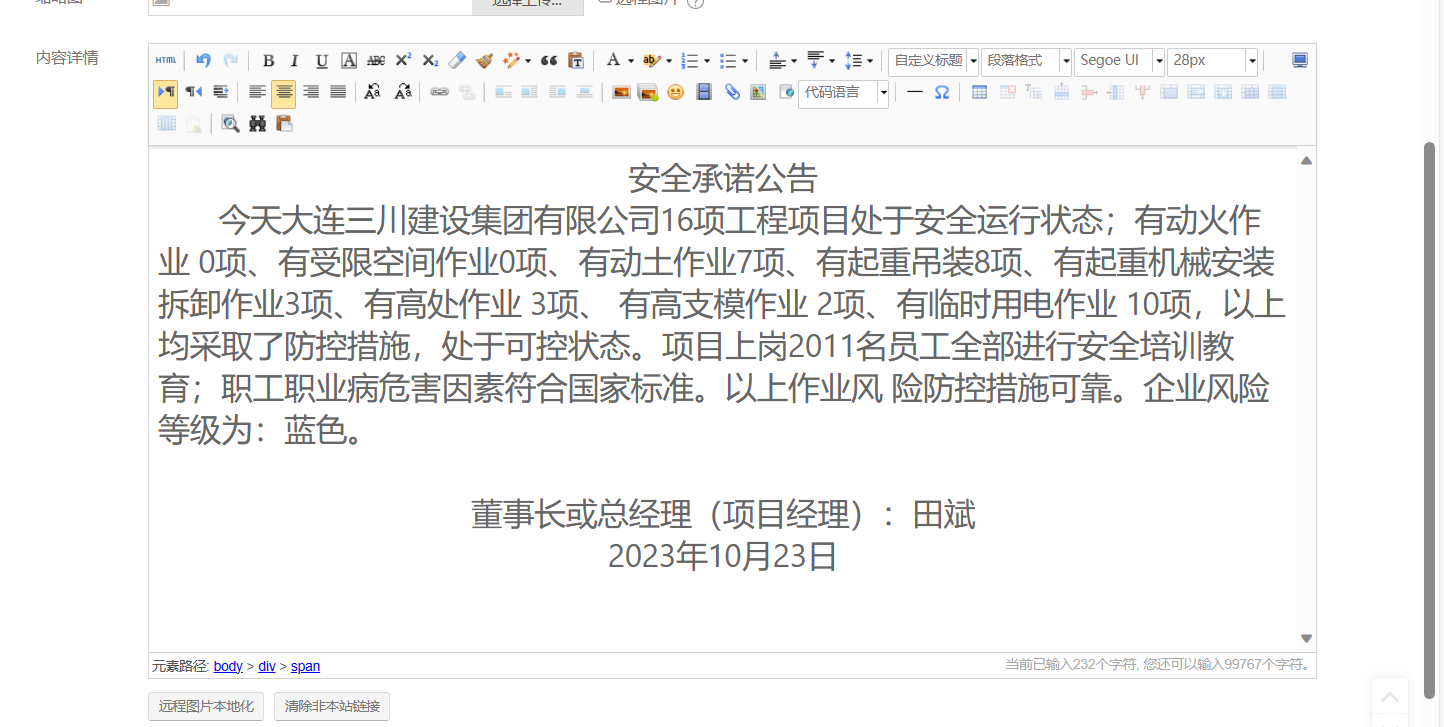Apply the current font color

click(614, 61)
